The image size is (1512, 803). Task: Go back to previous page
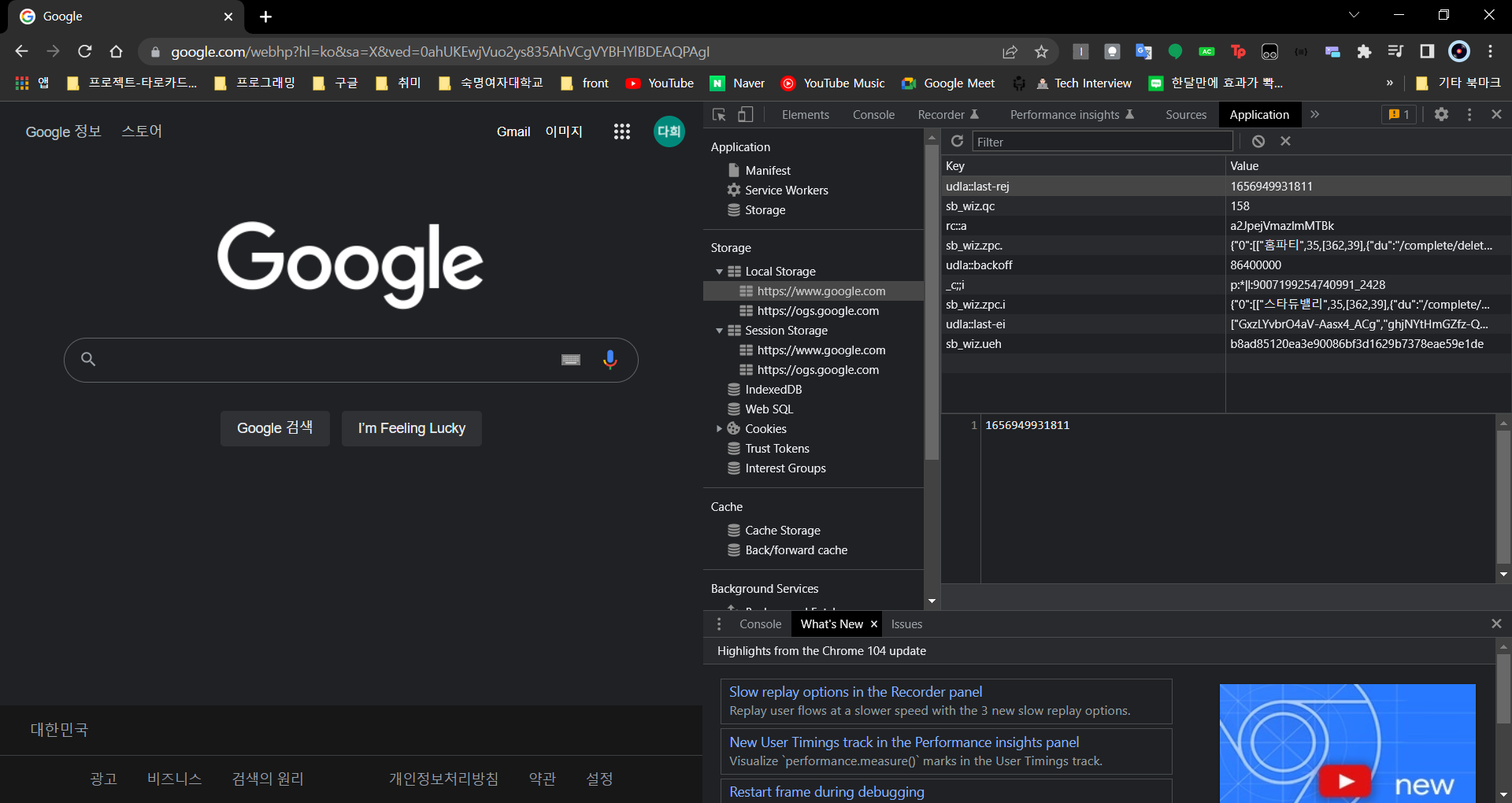(x=21, y=51)
